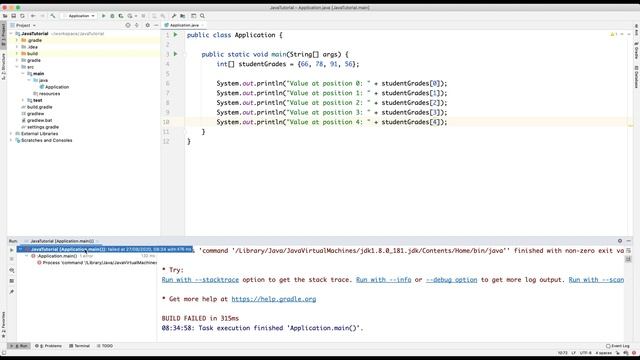Toggle the Database side tab on right

(636, 77)
